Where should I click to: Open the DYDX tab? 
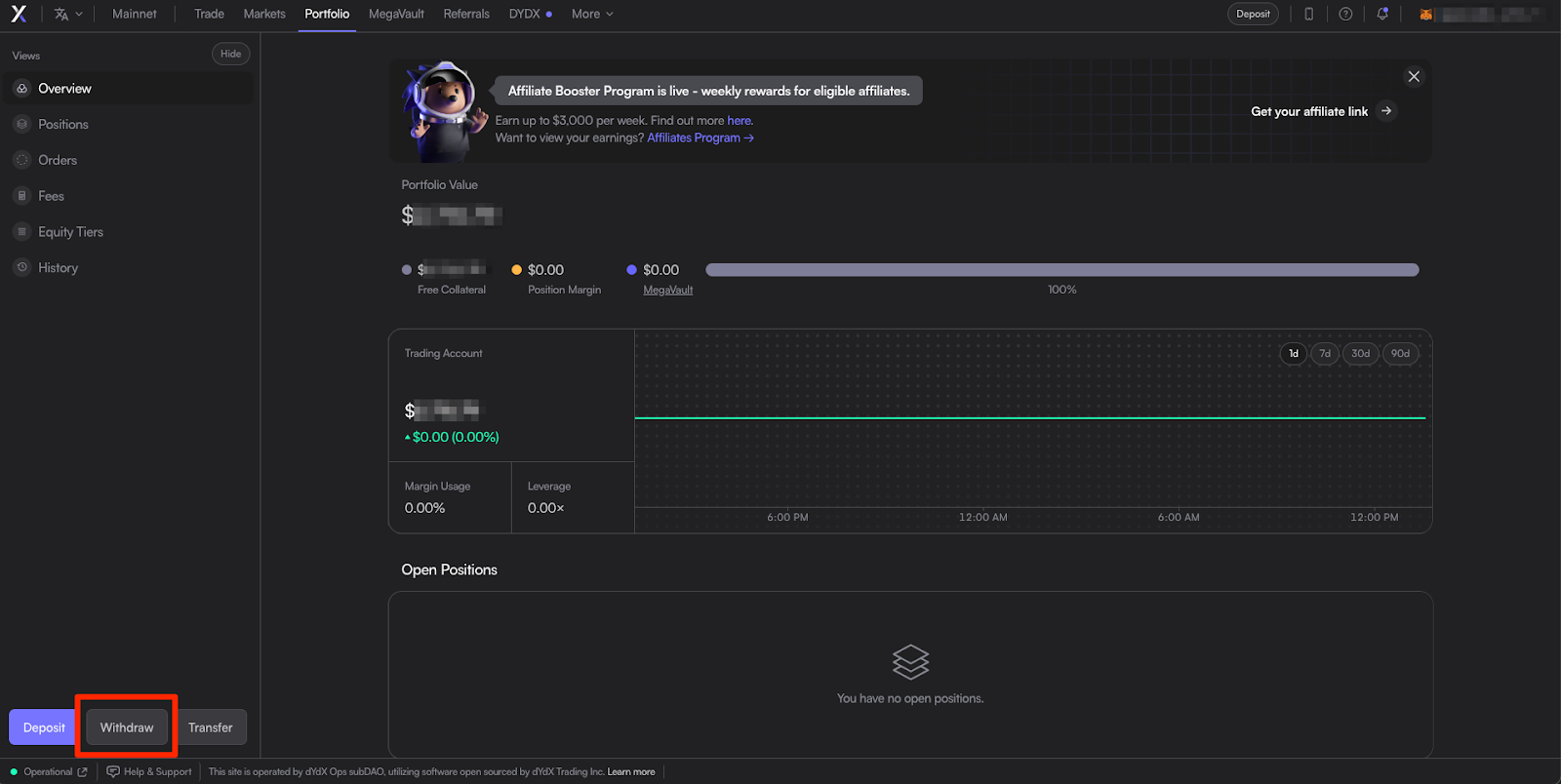point(530,14)
